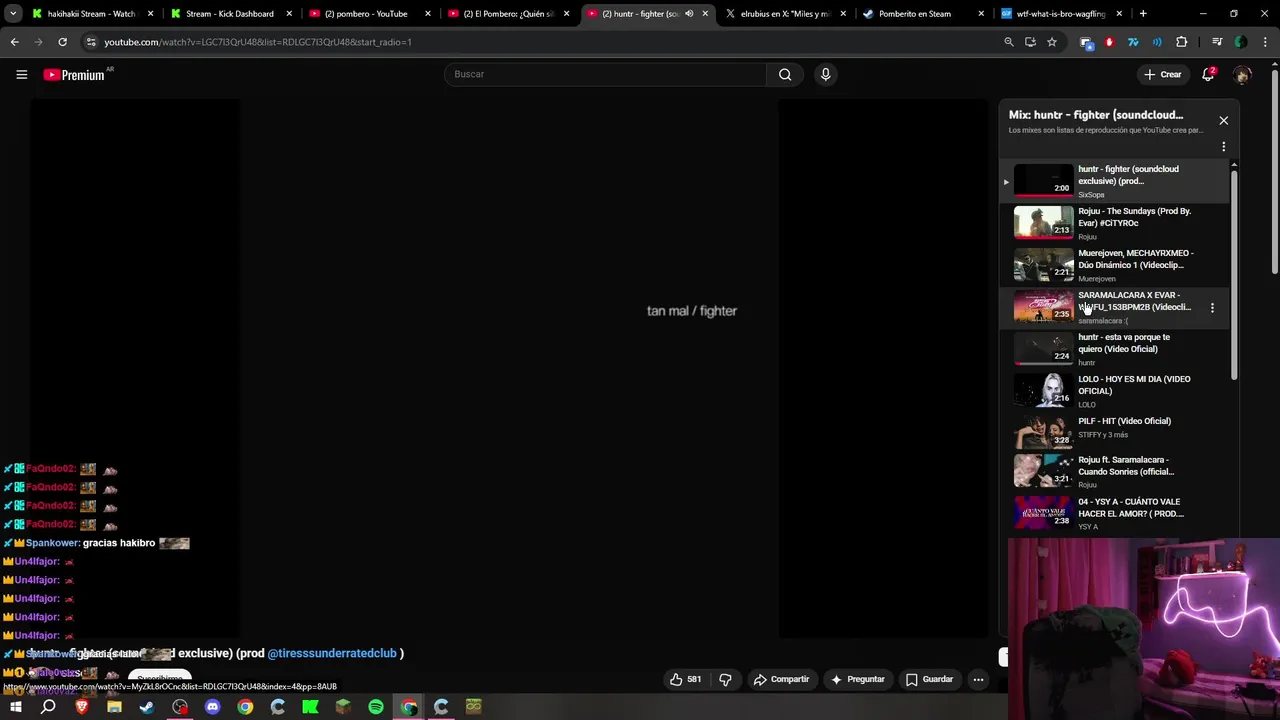Play Rojuu - The Sundays from the mix

tap(1115, 223)
